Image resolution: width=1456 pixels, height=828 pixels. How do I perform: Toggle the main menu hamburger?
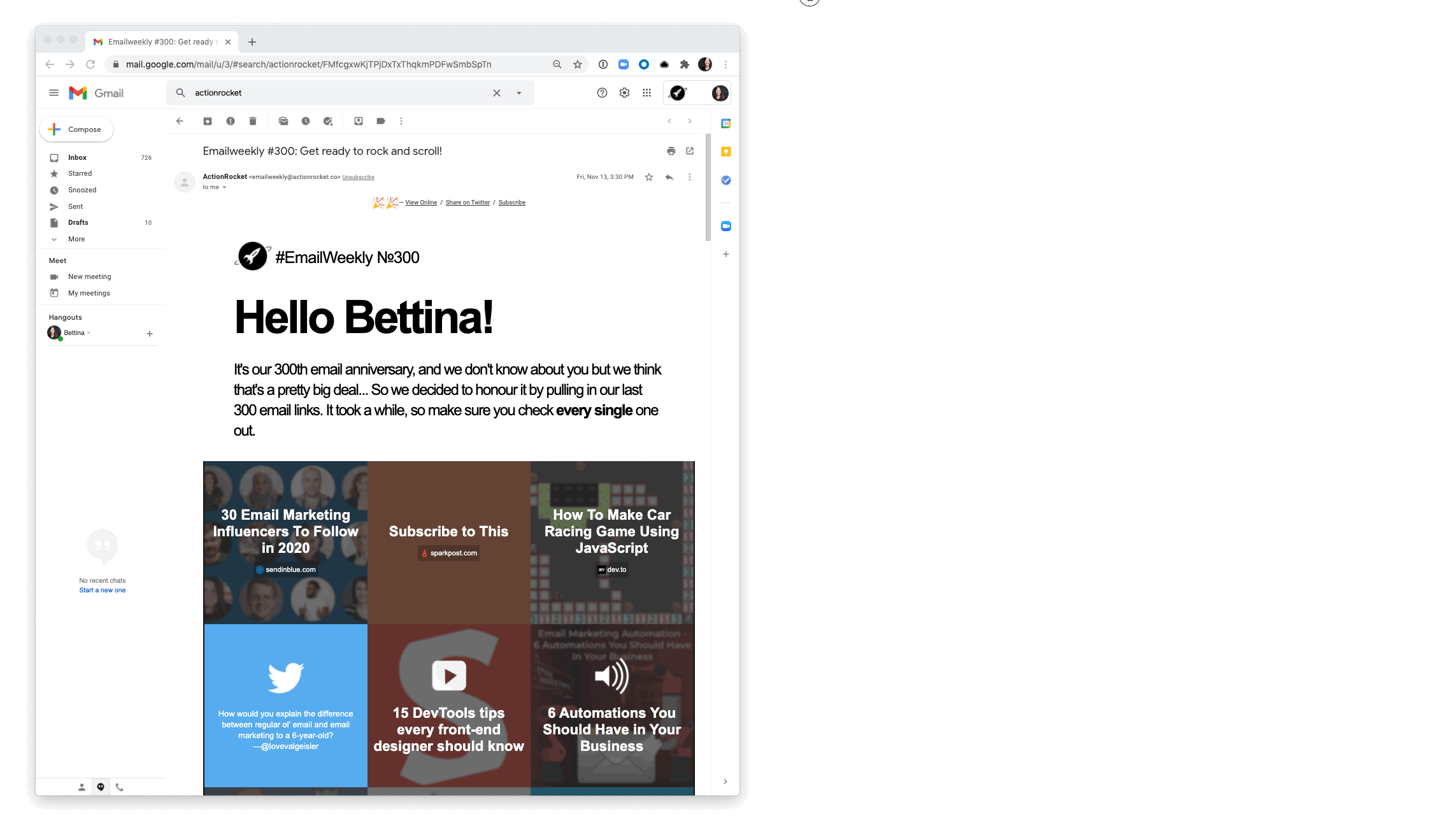(54, 93)
